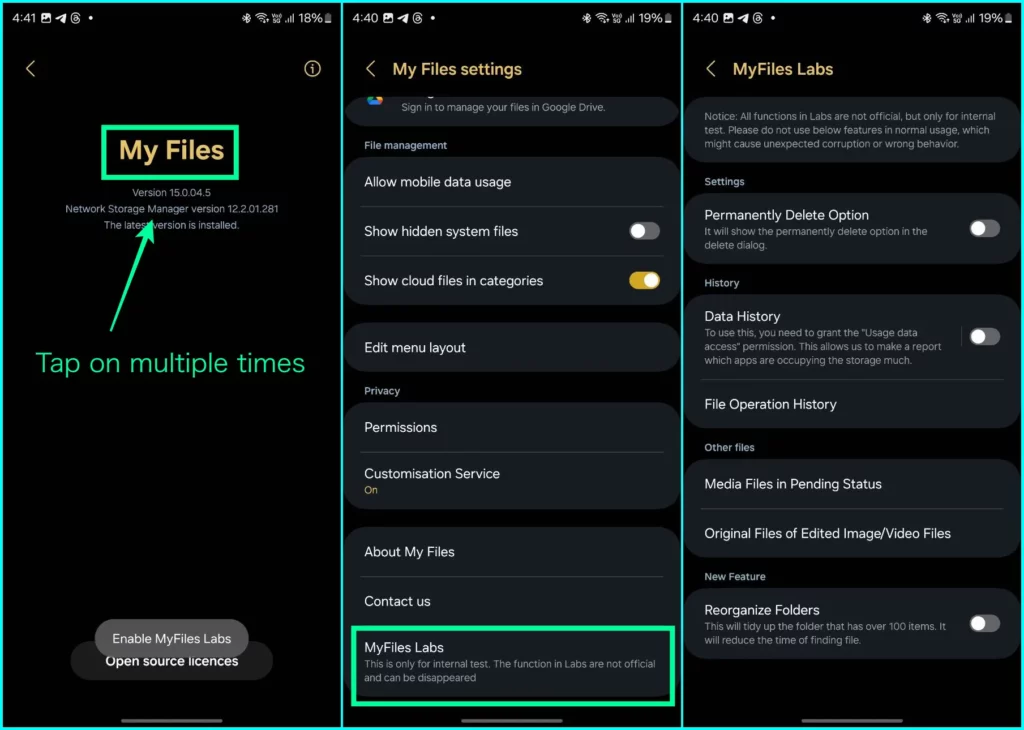Tap the MyFiles Labs header title

click(782, 69)
